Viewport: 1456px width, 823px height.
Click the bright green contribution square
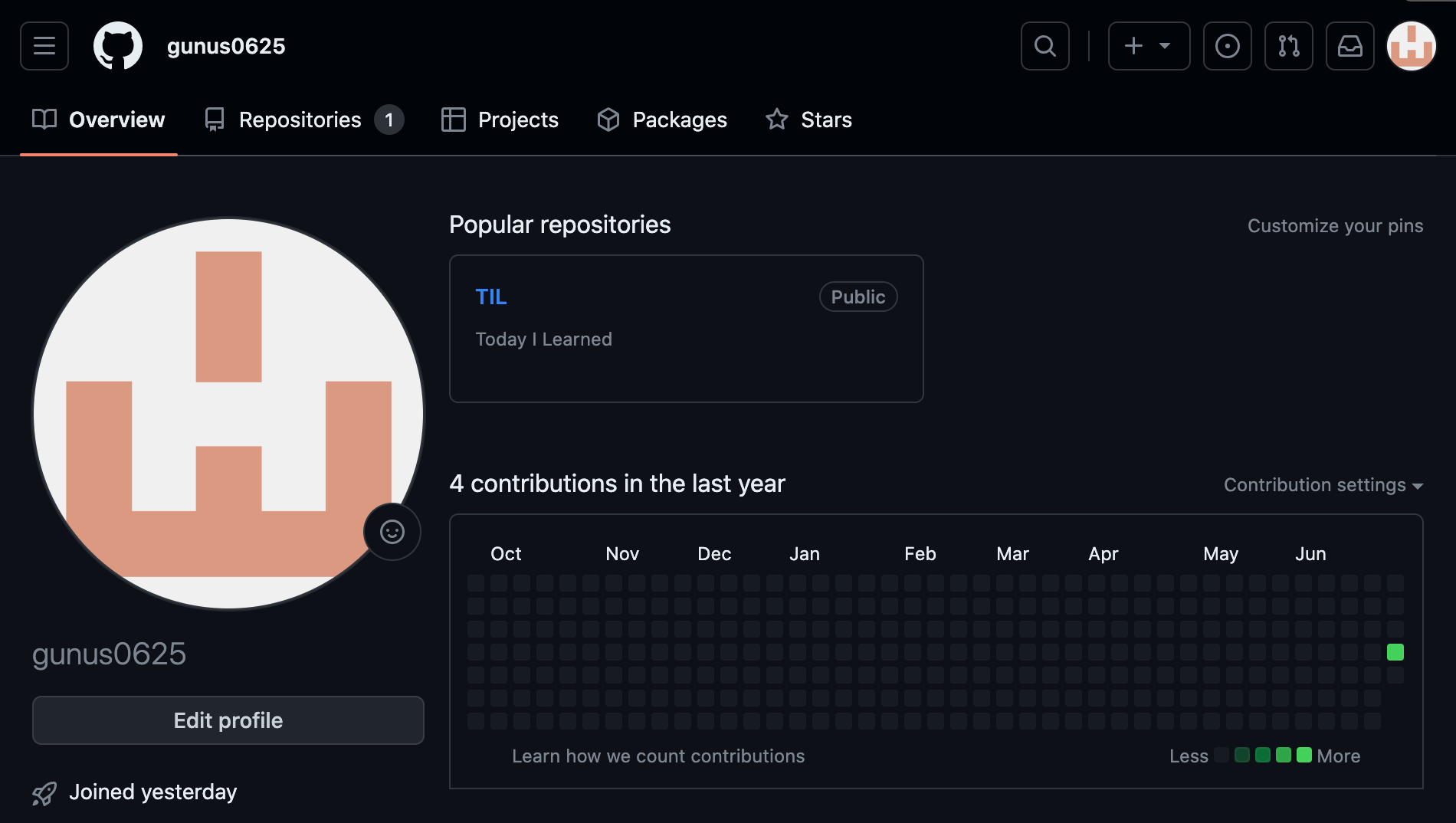click(x=1395, y=652)
